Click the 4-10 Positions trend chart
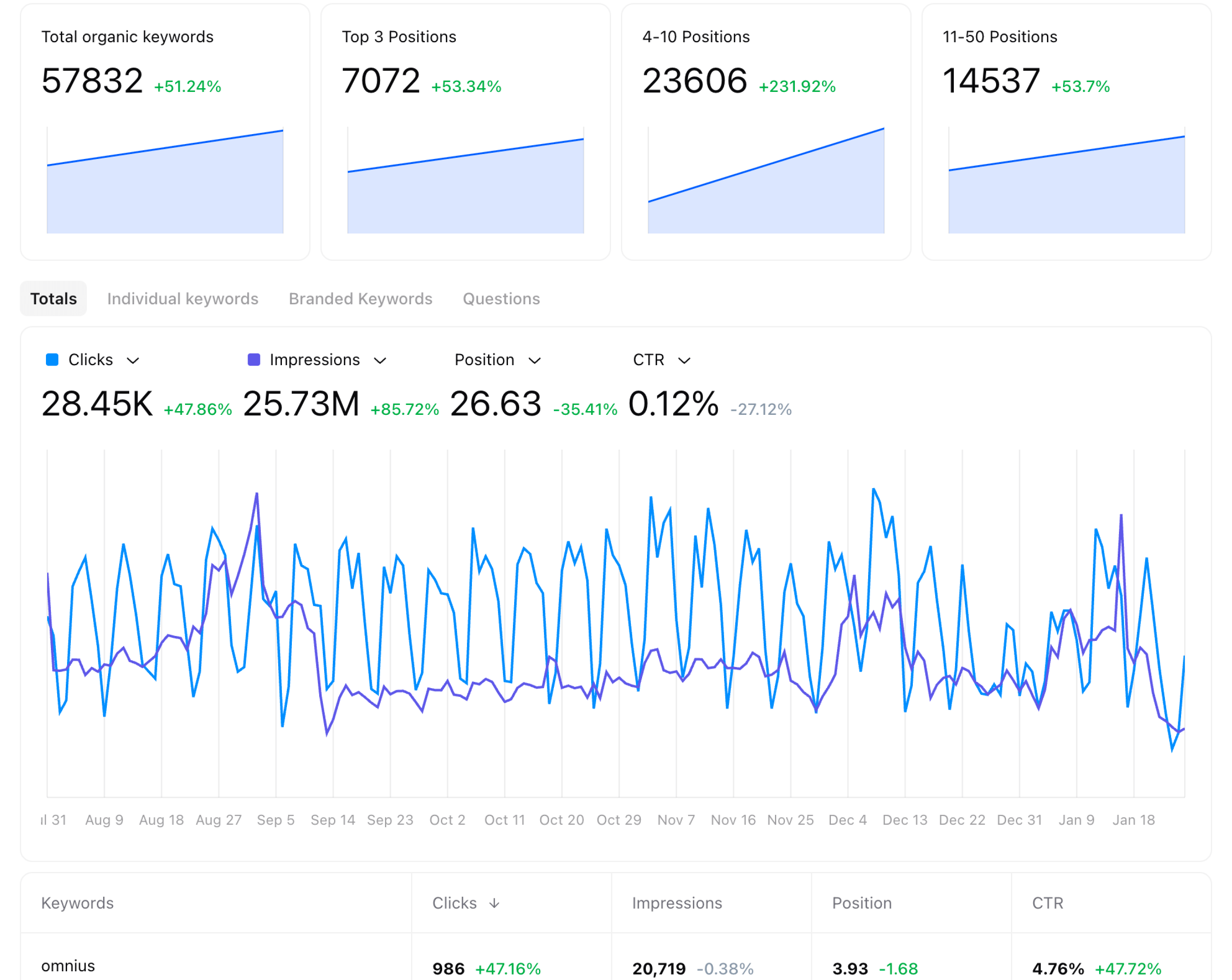This screenshot has width=1232, height=980. point(766,183)
